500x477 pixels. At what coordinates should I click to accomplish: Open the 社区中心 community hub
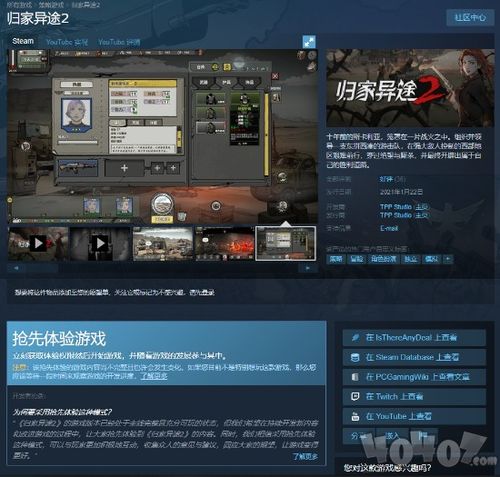pos(470,17)
